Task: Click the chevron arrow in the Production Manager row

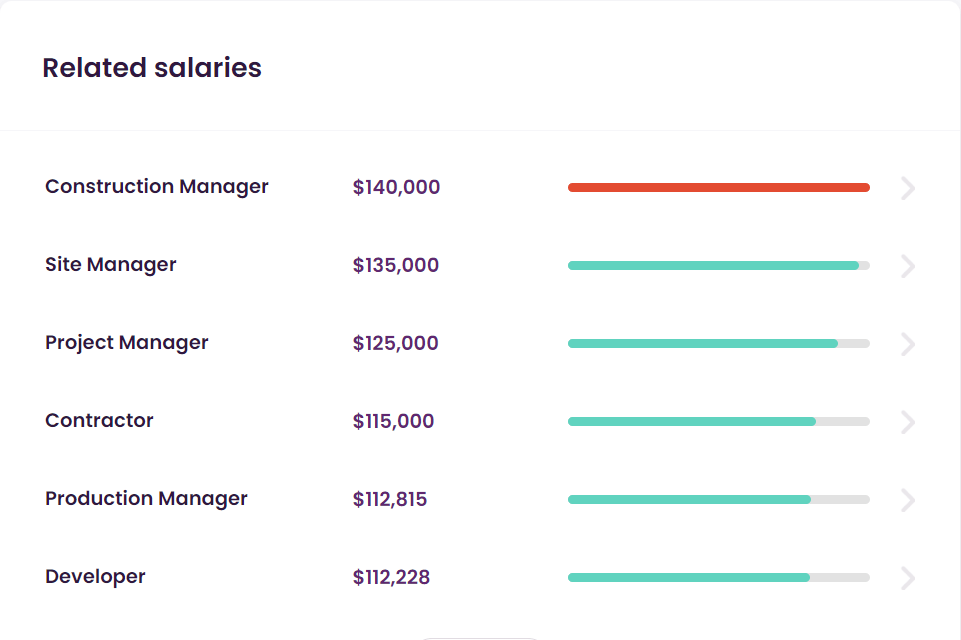Action: pos(907,500)
